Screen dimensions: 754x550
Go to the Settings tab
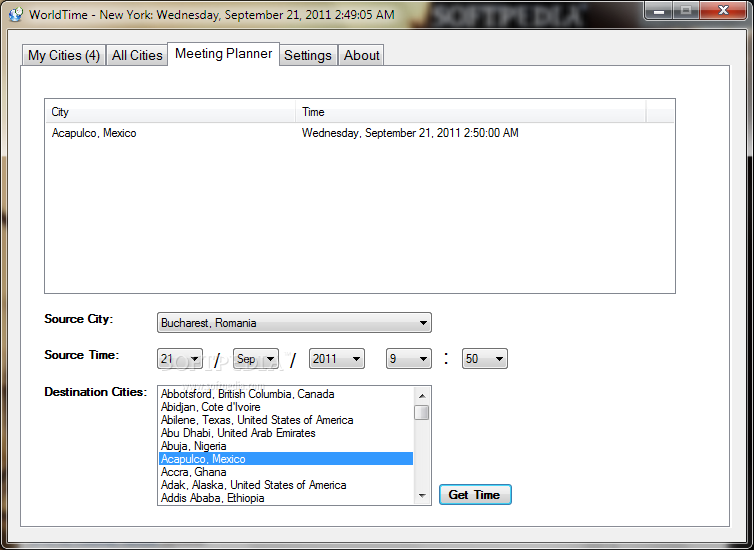[x=308, y=55]
